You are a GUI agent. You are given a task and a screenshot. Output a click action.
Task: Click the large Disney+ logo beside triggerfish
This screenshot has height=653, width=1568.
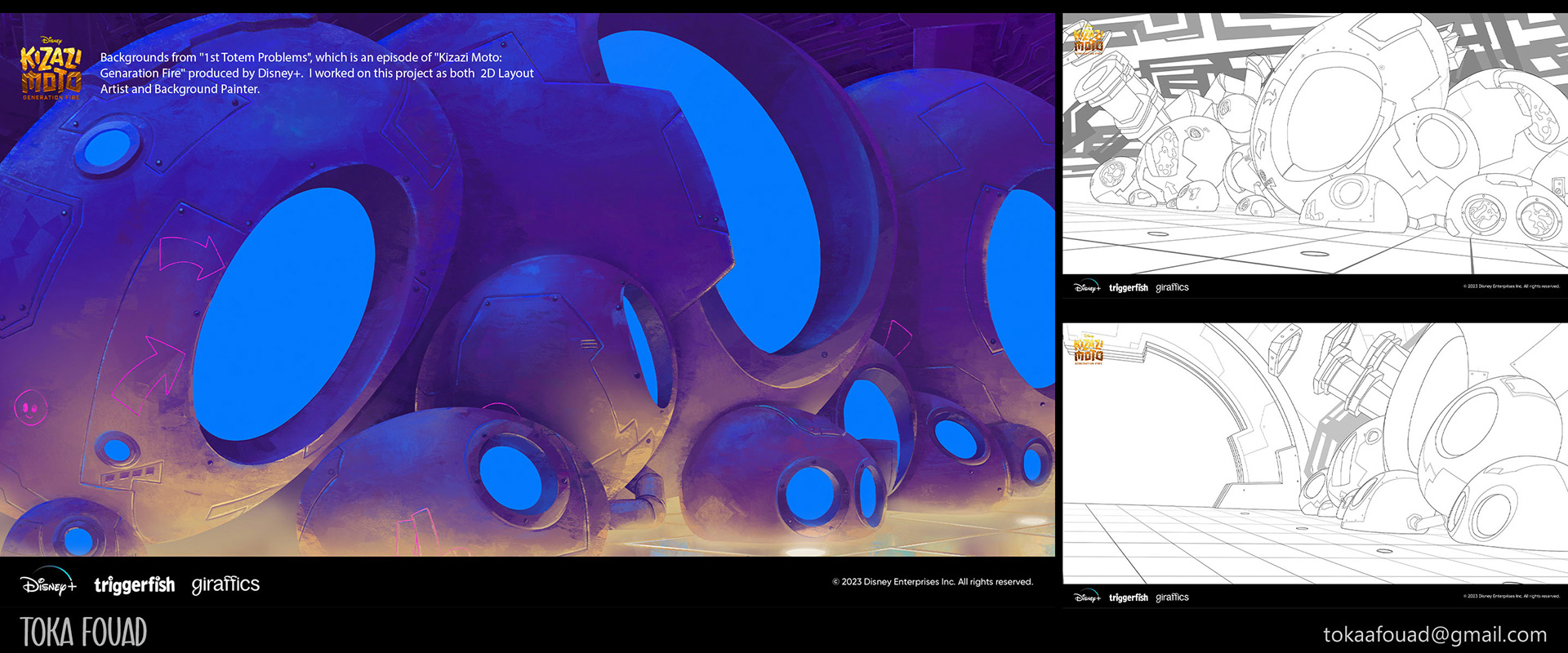click(x=48, y=584)
